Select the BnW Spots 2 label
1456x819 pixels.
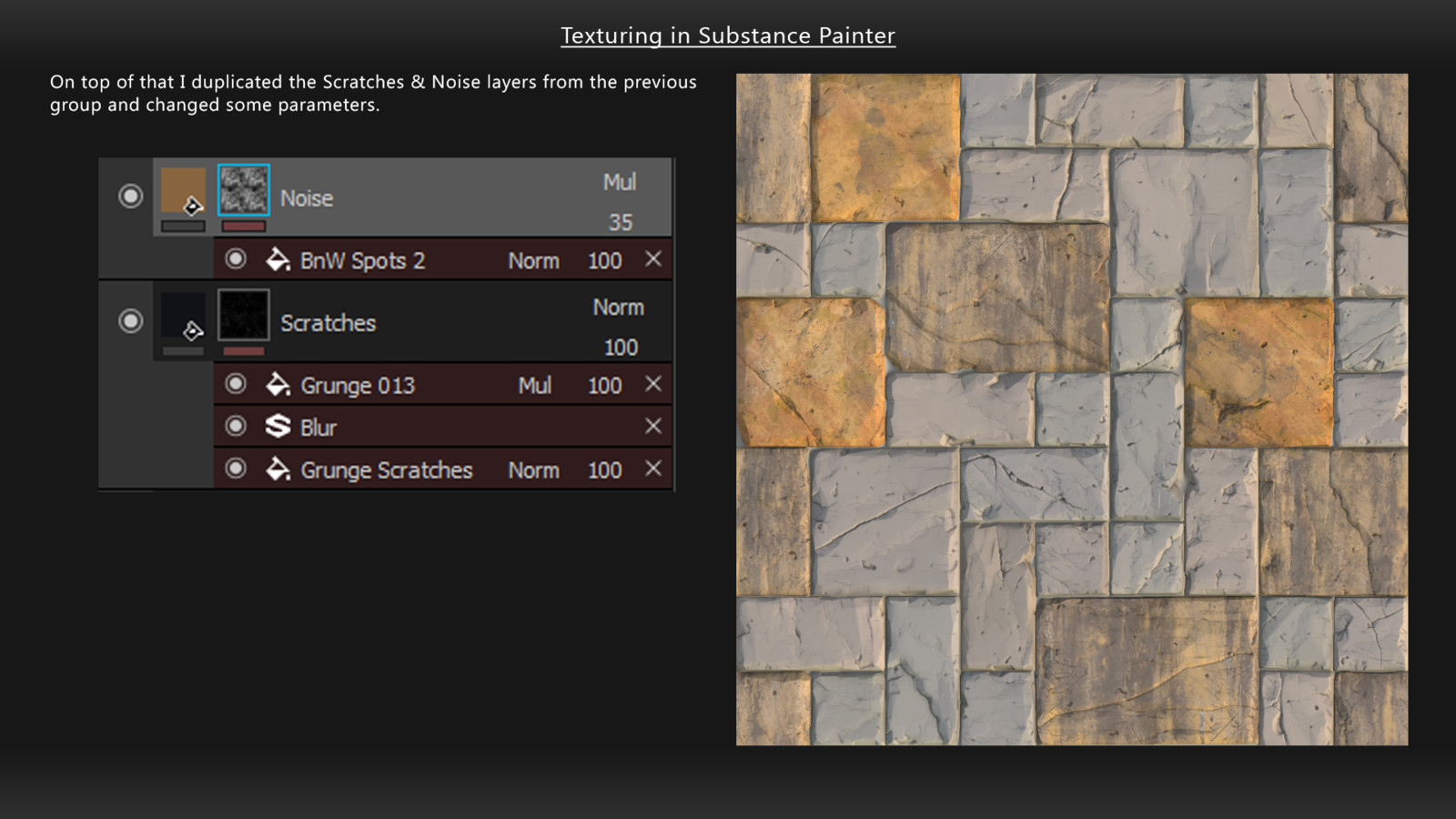pos(363,261)
